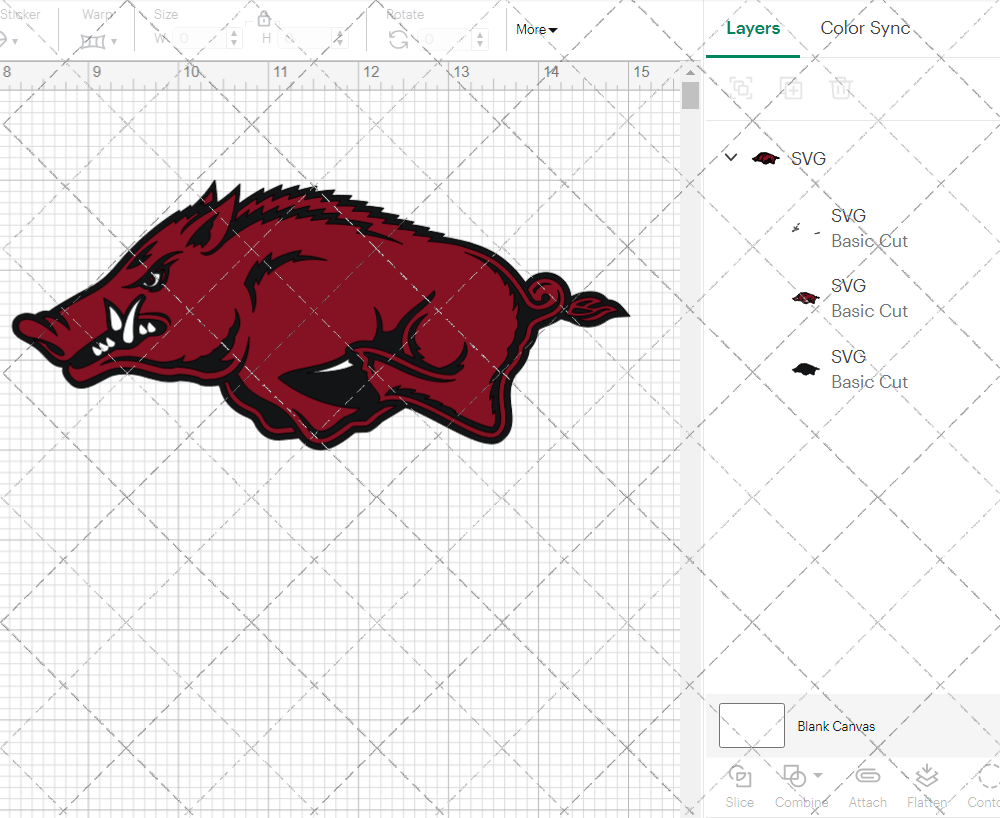Use the Attach tool

pos(867,787)
